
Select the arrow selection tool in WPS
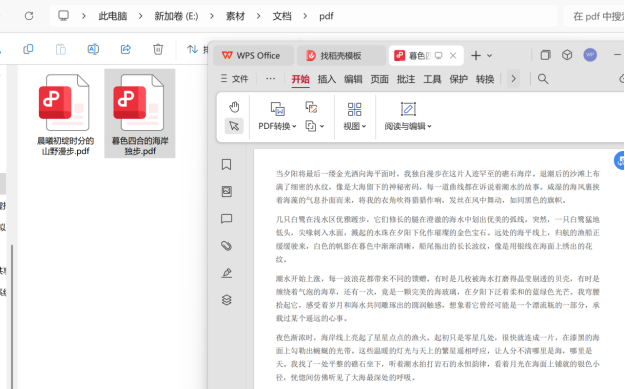(x=234, y=126)
